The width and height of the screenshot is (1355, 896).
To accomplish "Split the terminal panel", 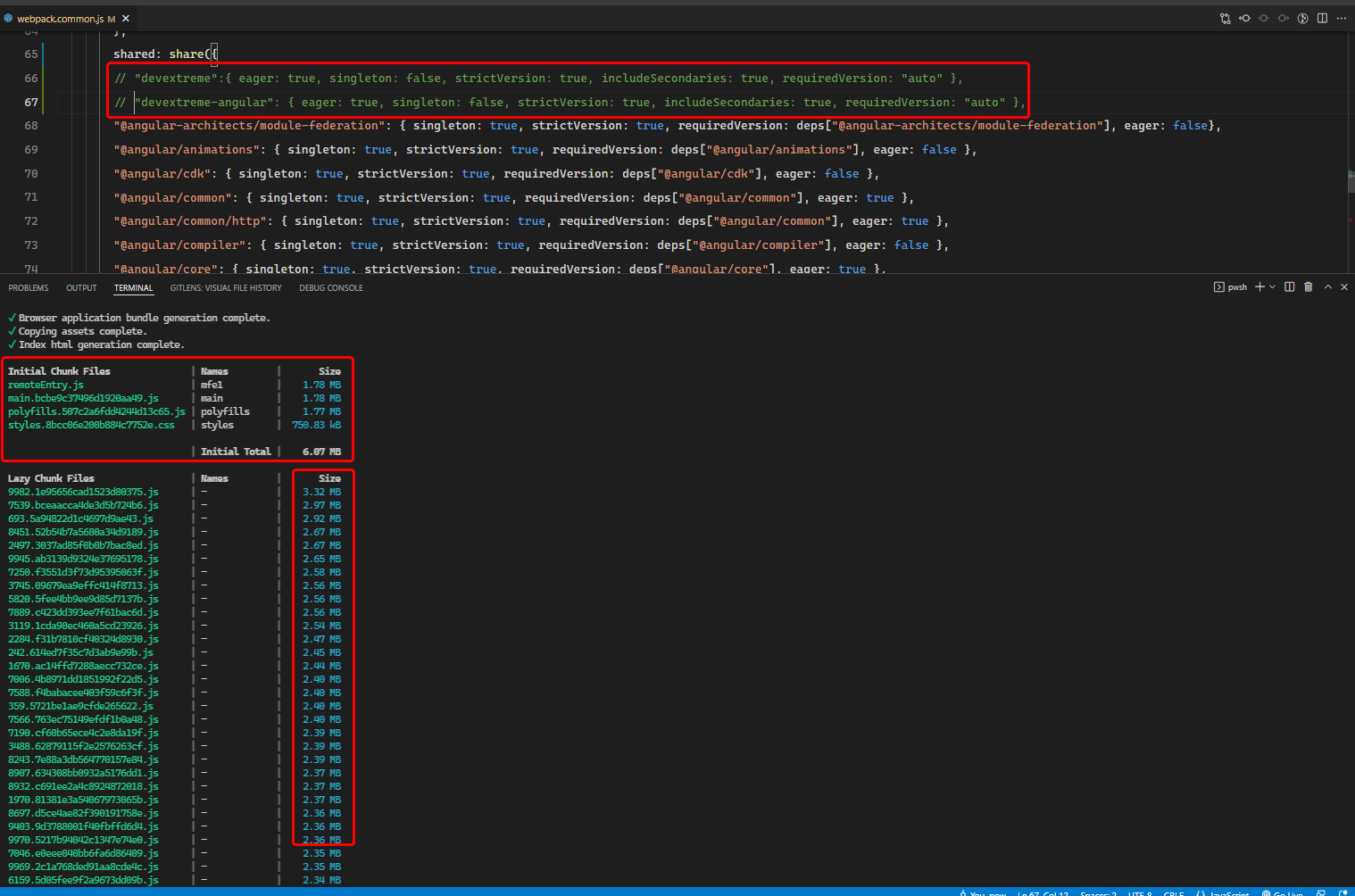I will point(1289,286).
